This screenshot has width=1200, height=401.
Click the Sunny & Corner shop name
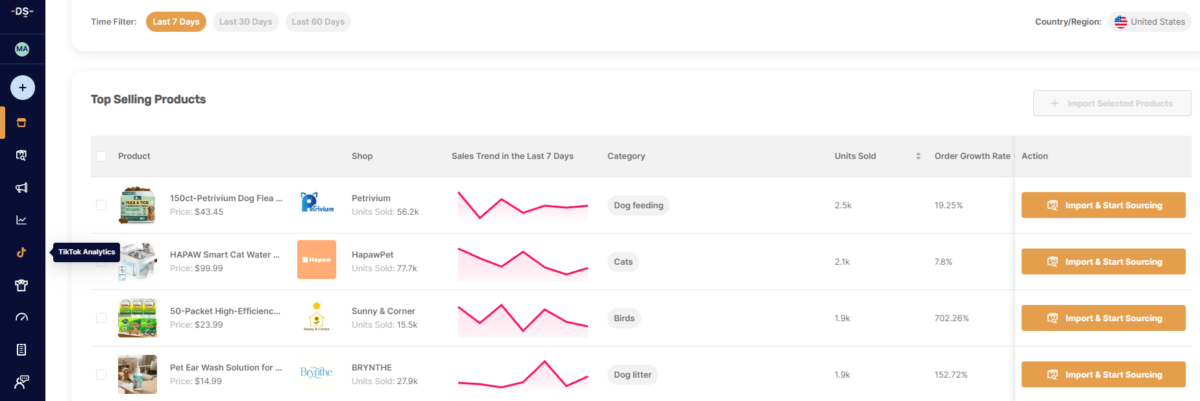point(385,311)
